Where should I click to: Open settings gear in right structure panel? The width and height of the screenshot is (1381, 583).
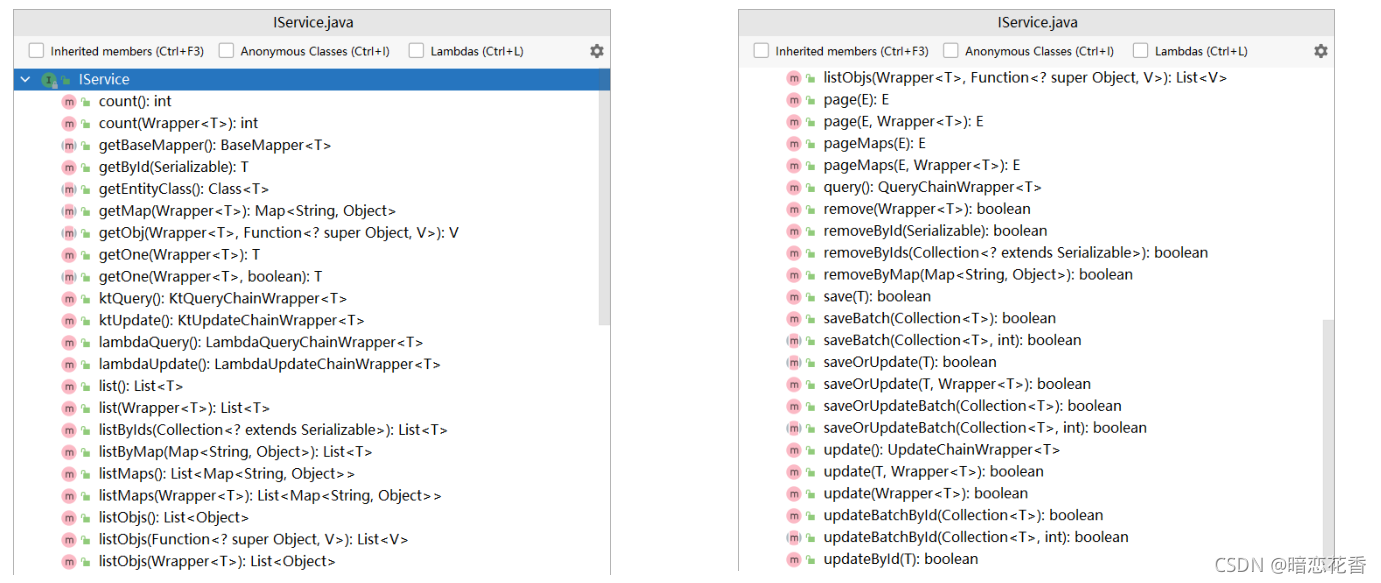(x=1321, y=51)
